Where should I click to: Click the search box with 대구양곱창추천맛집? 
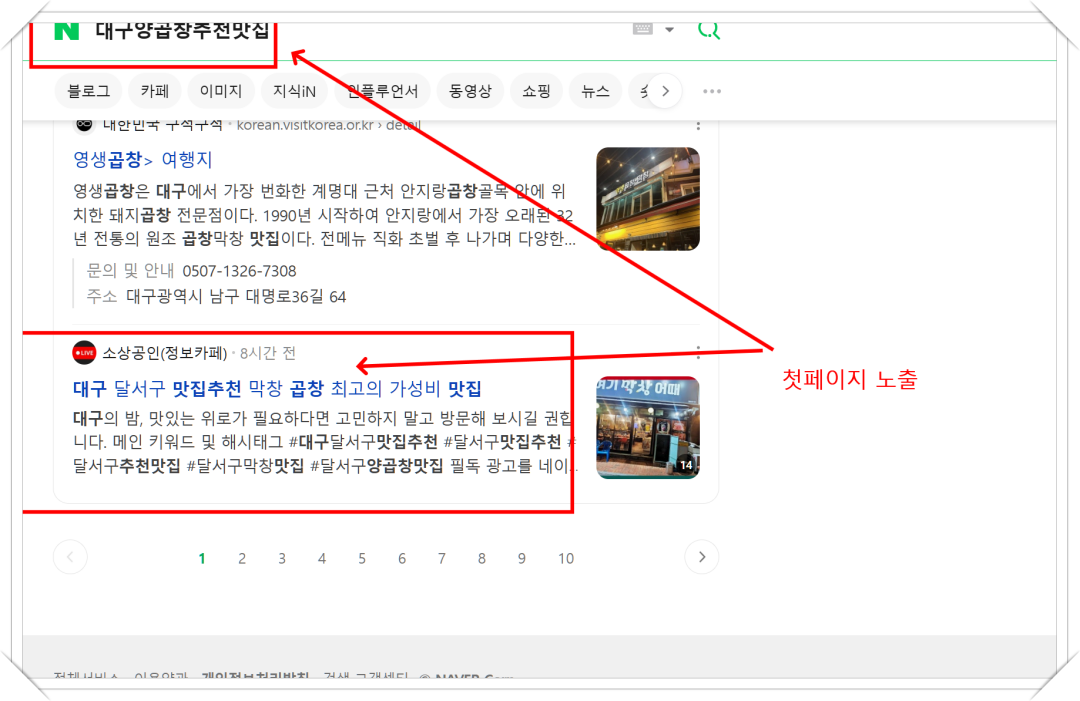182,30
